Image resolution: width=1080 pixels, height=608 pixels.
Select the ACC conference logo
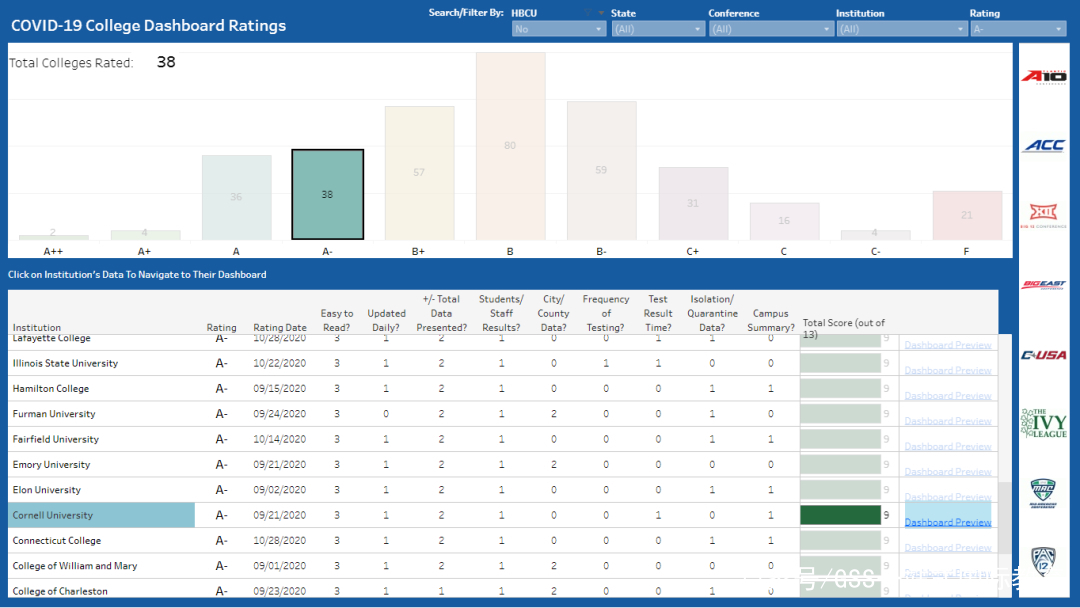(x=1043, y=146)
